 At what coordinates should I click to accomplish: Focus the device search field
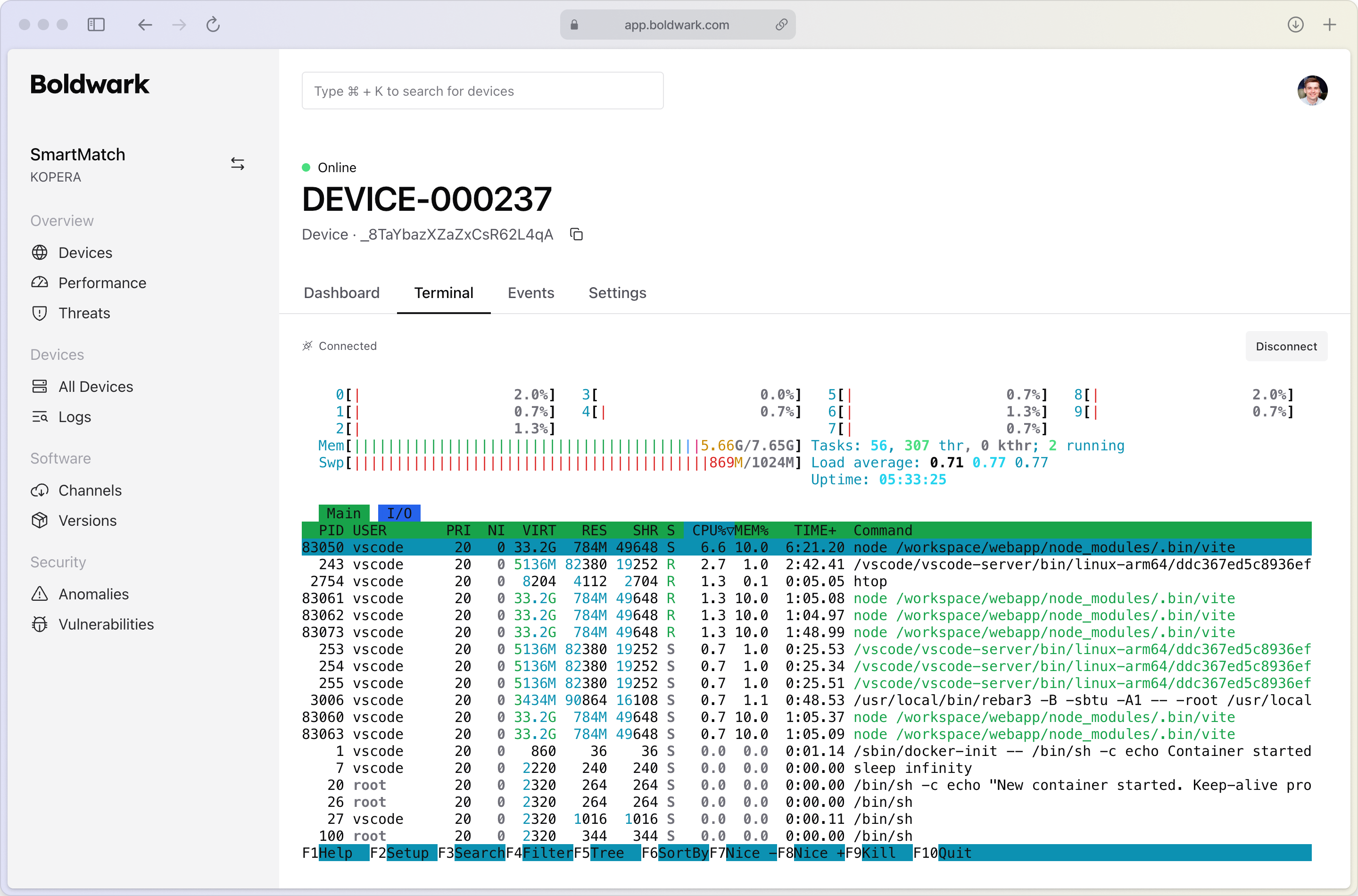pos(482,91)
